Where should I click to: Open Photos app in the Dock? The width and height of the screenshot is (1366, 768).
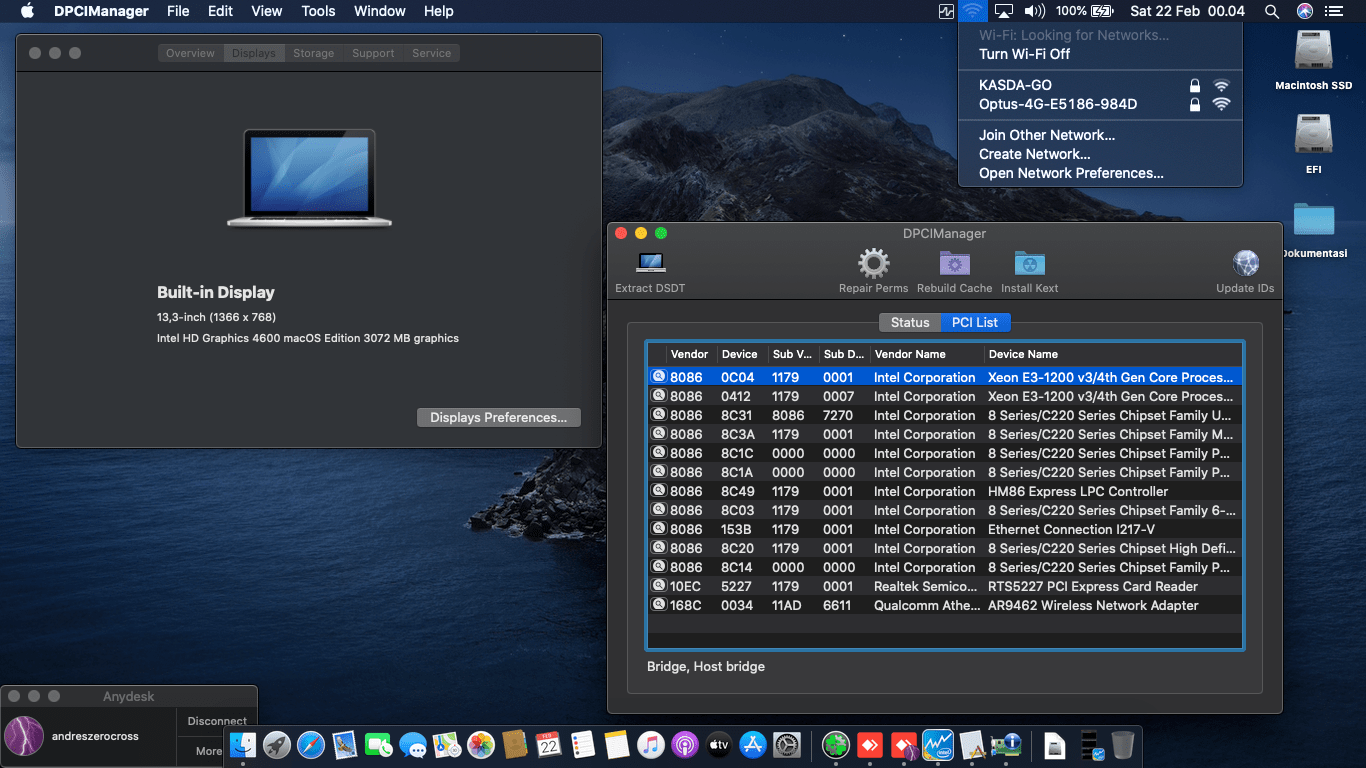click(481, 745)
